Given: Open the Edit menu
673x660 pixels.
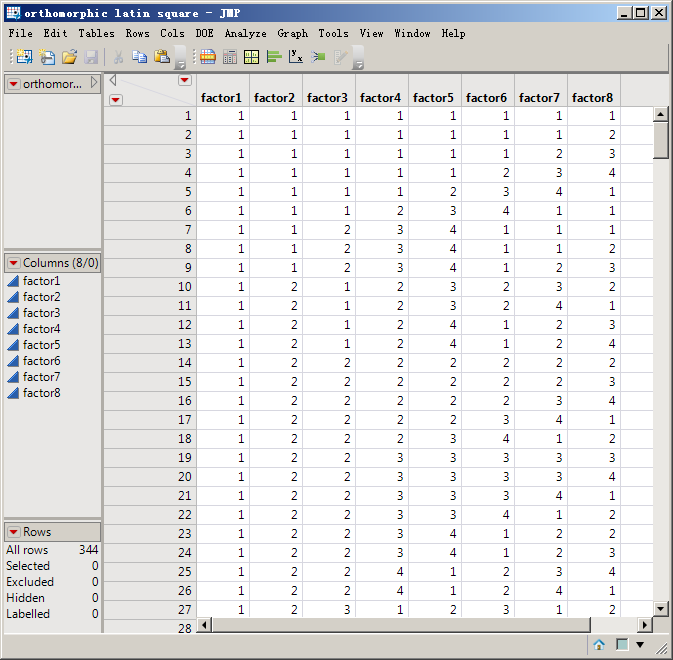Looking at the screenshot, I should tap(55, 33).
